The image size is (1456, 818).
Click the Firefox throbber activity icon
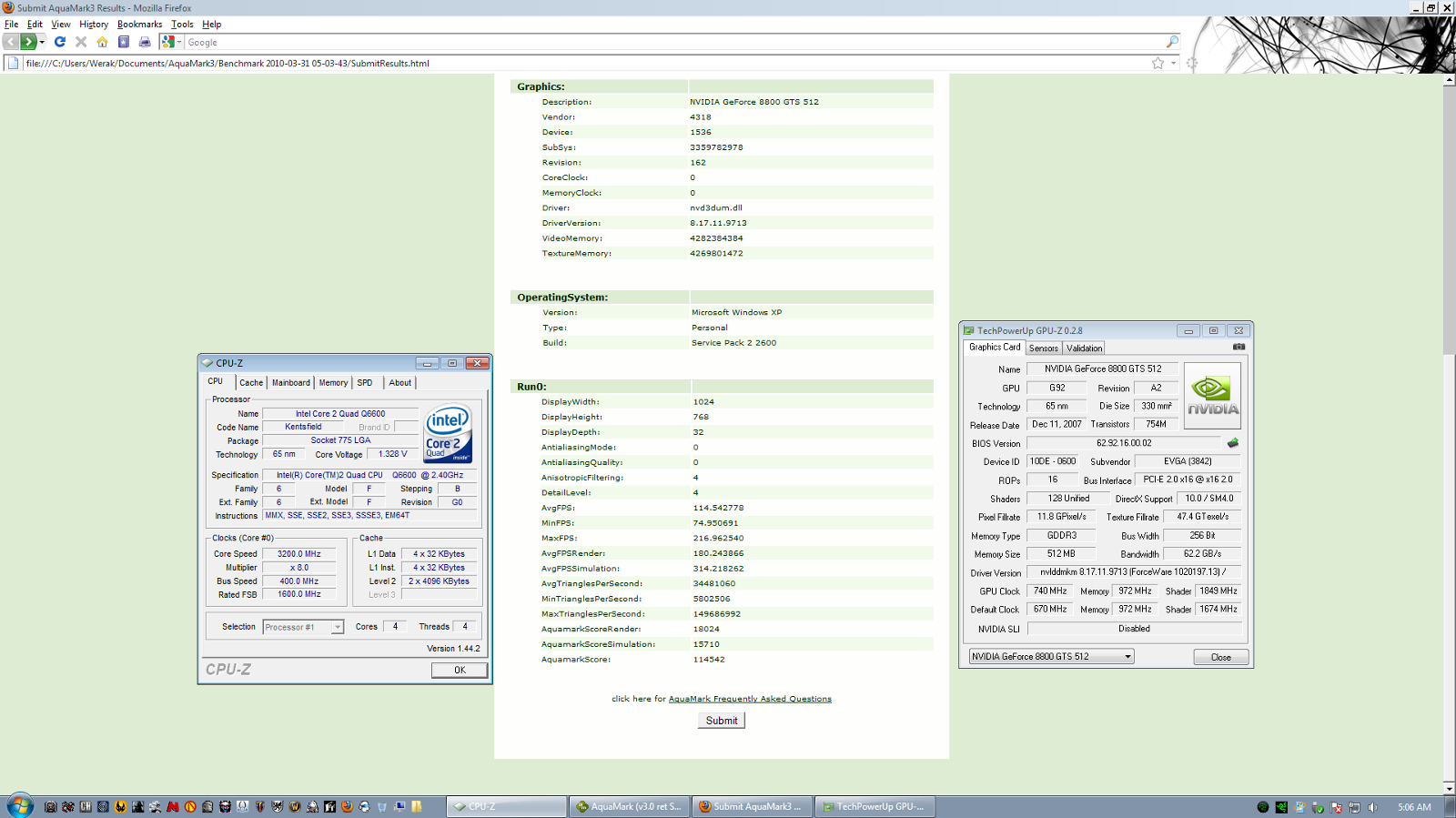[1192, 63]
